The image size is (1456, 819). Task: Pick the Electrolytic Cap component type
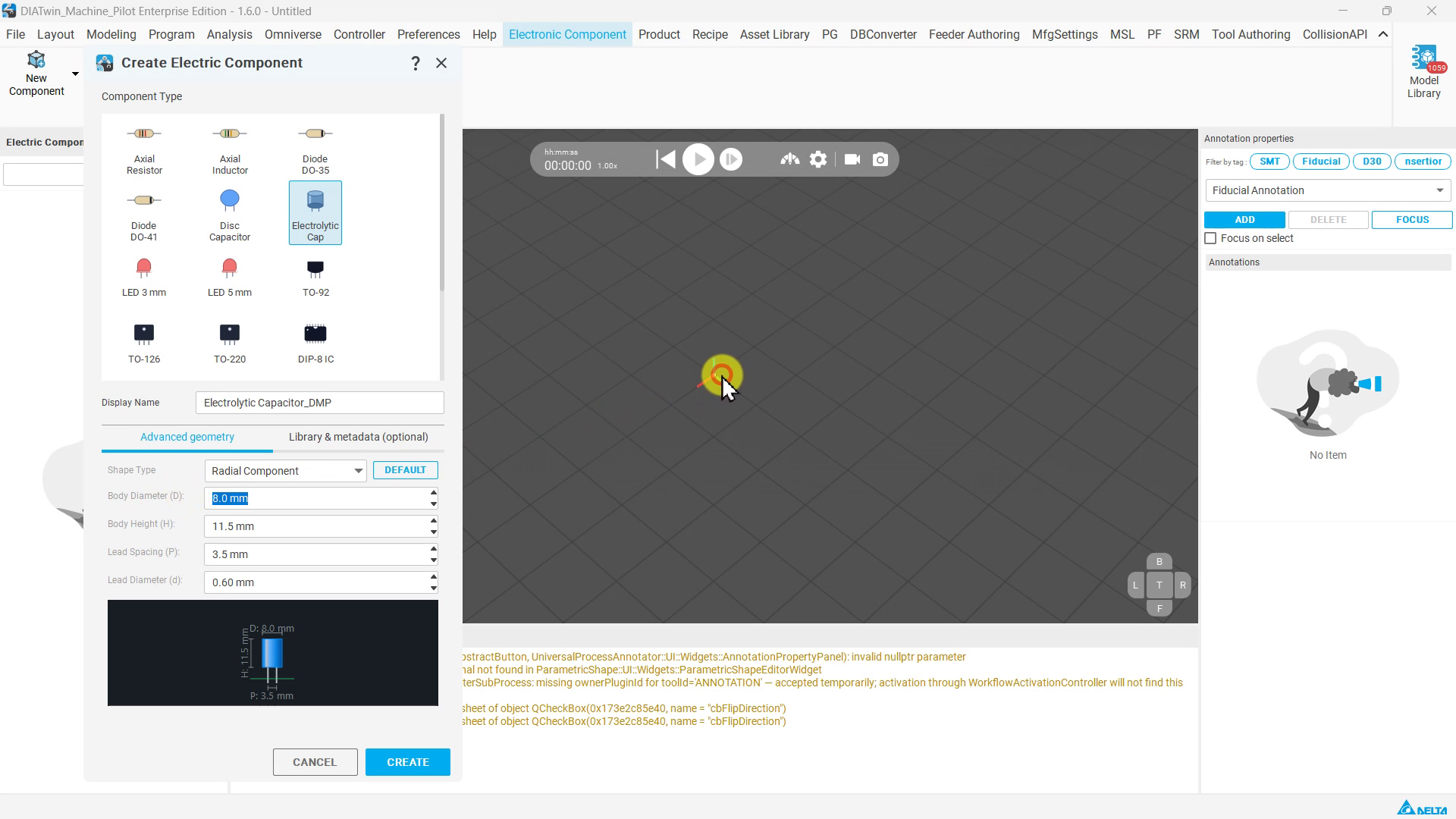click(x=315, y=213)
